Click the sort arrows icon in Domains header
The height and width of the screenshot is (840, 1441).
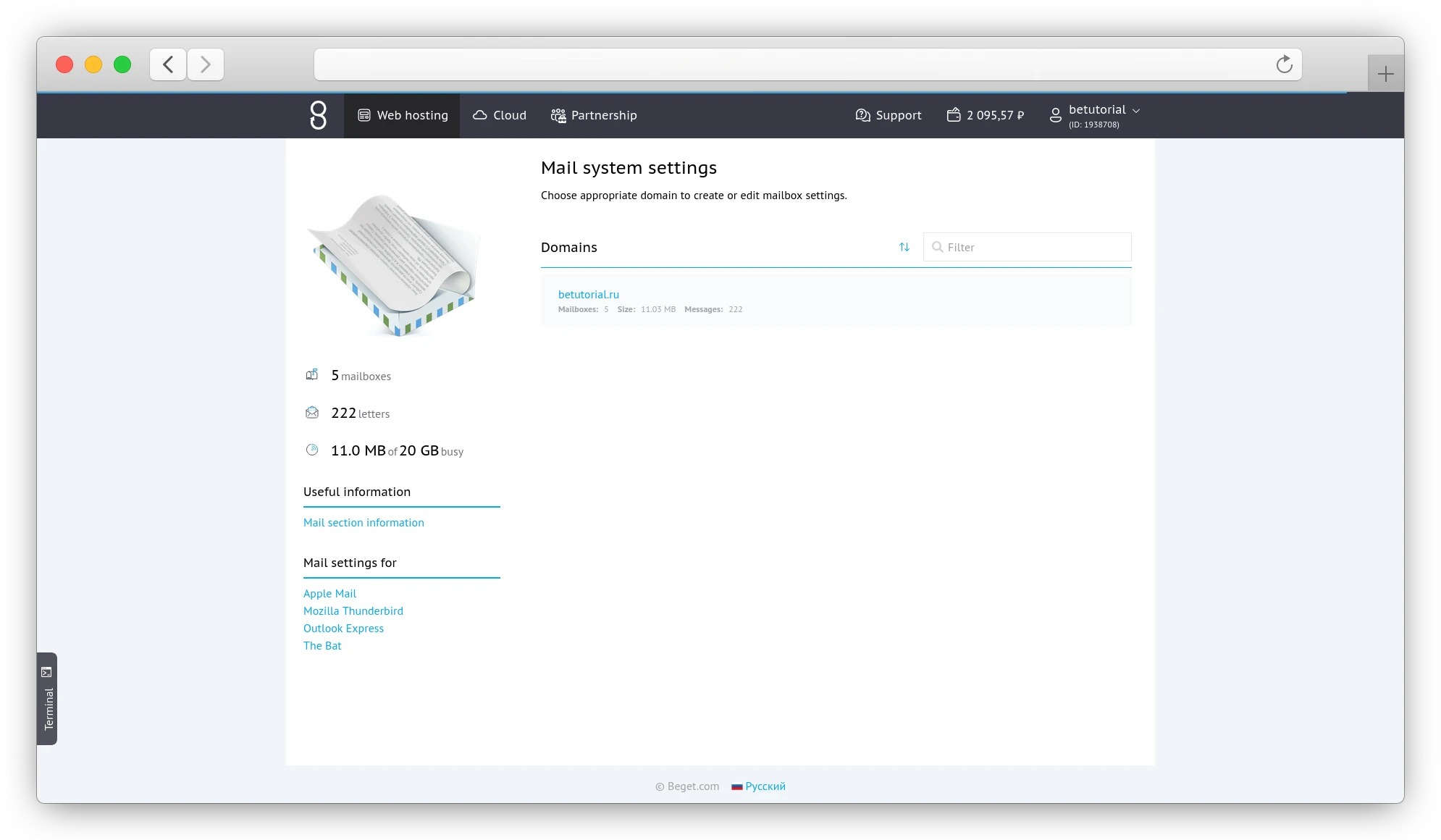[x=904, y=247]
